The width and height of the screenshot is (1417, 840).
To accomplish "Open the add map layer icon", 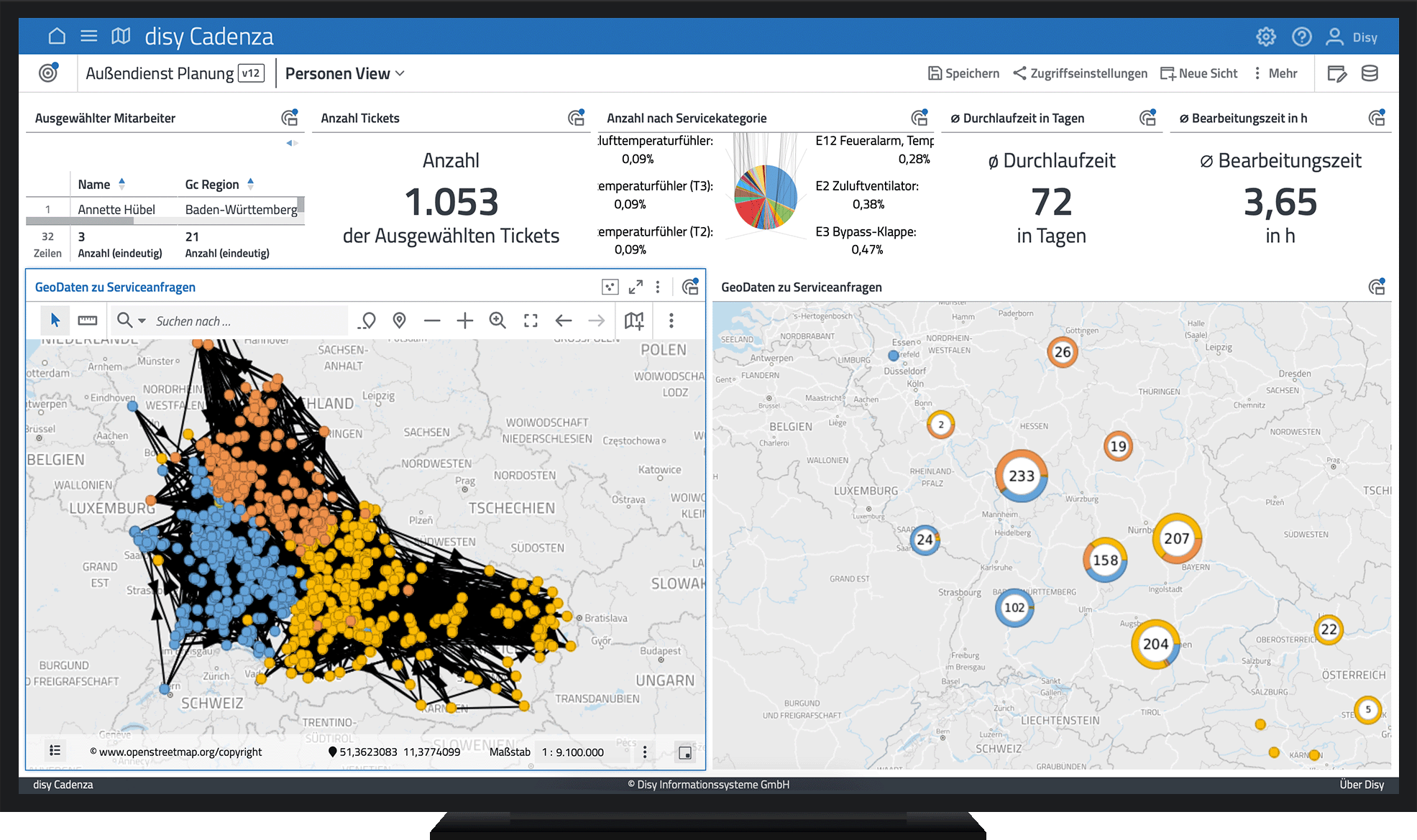I will point(634,320).
